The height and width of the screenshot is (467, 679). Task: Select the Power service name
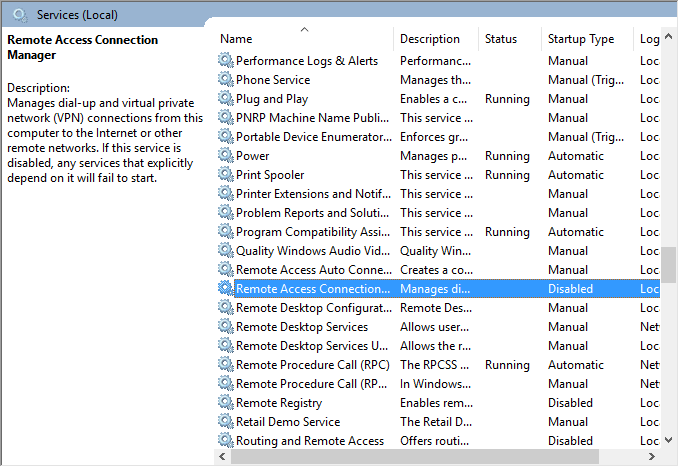(x=252, y=156)
